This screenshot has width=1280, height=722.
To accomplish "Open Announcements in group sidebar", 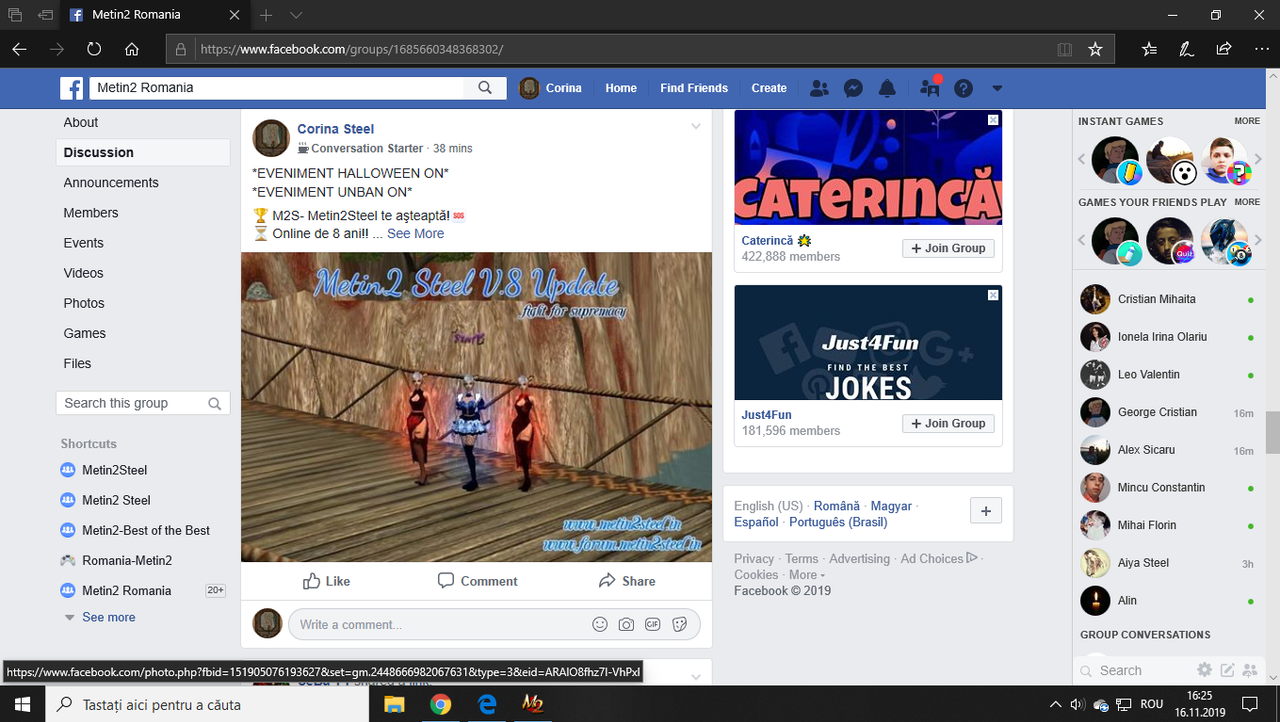I will coord(111,182).
